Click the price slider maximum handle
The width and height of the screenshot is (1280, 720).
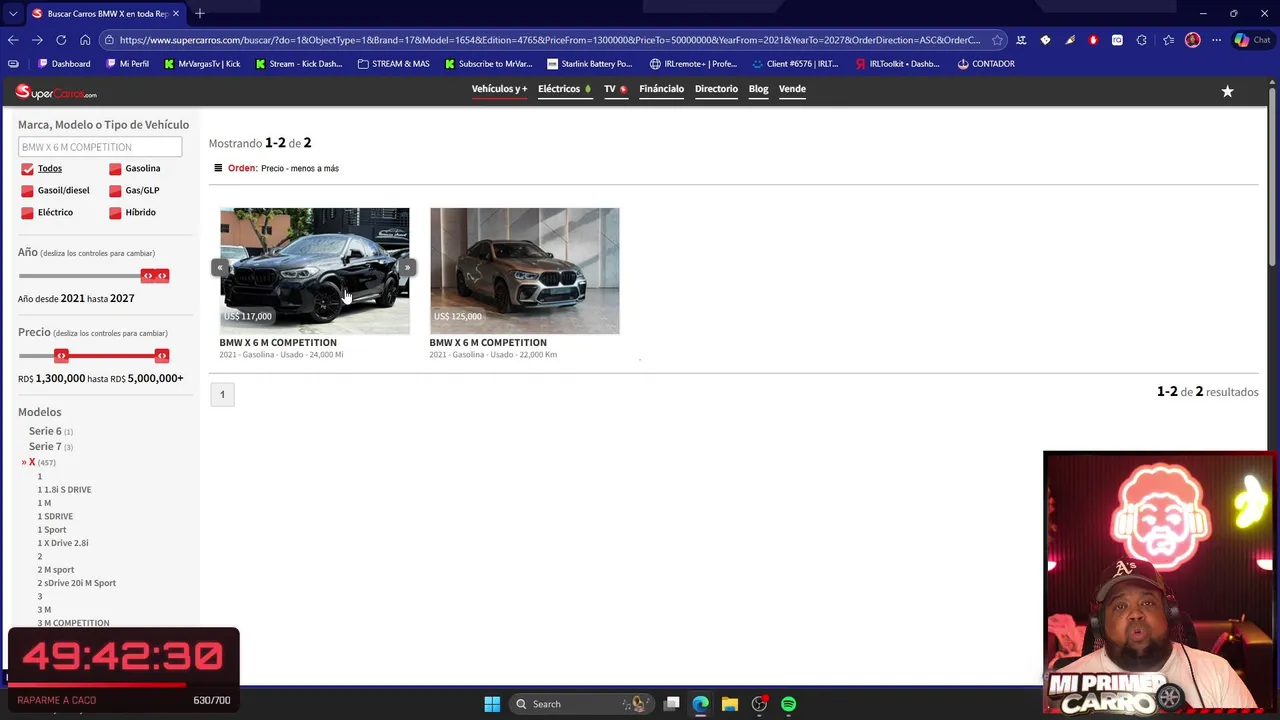162,356
